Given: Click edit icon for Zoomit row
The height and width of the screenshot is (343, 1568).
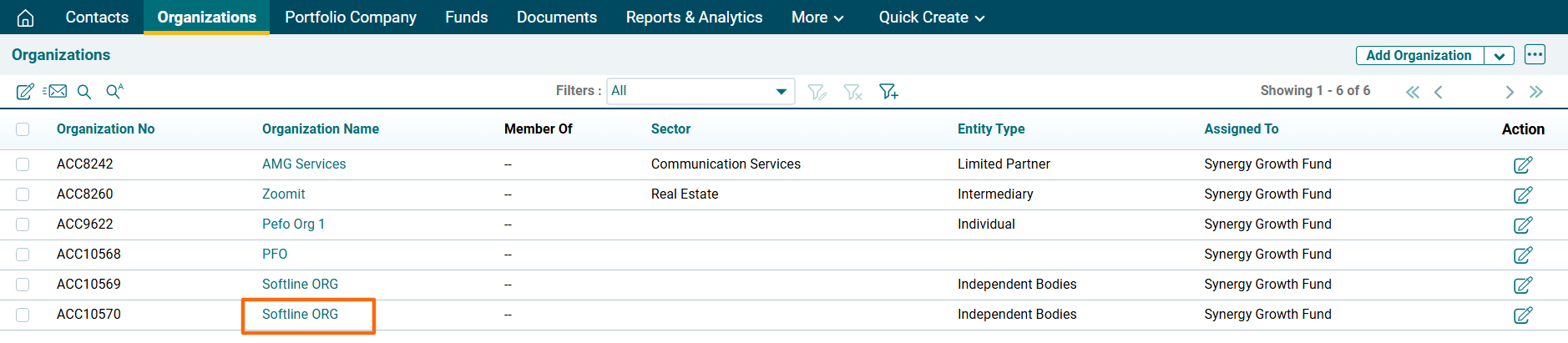Looking at the screenshot, I should [x=1522, y=195].
